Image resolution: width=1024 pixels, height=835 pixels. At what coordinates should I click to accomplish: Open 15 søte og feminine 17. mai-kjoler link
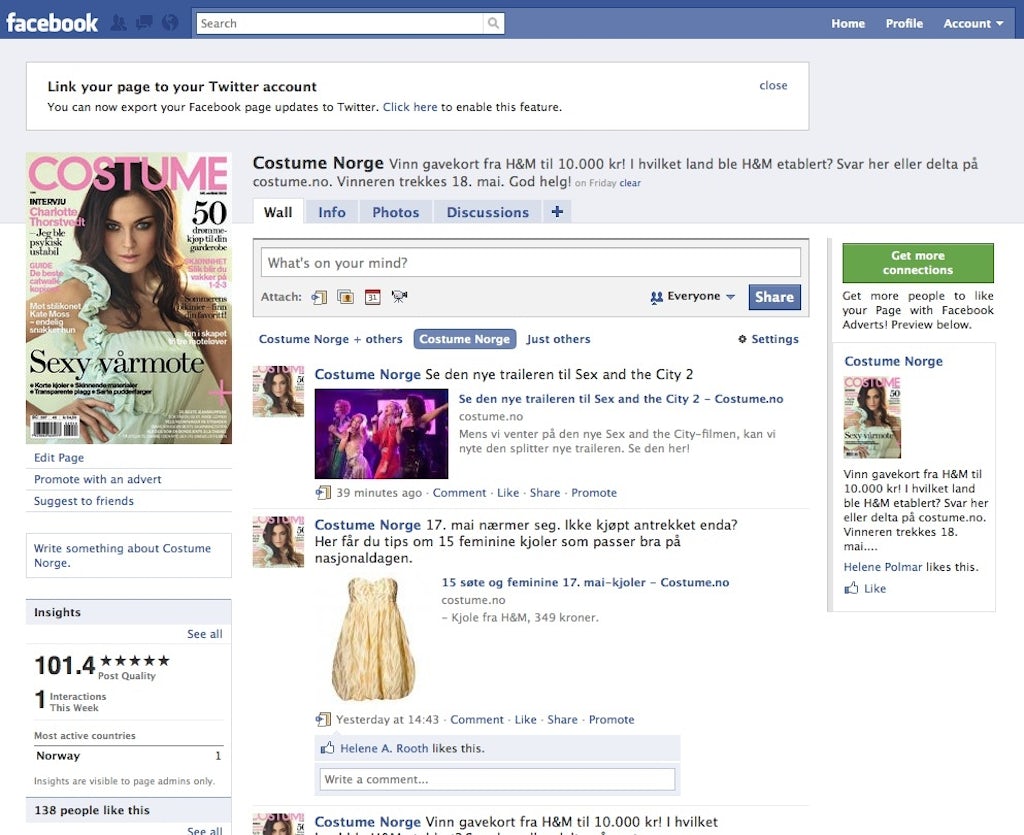[x=585, y=582]
